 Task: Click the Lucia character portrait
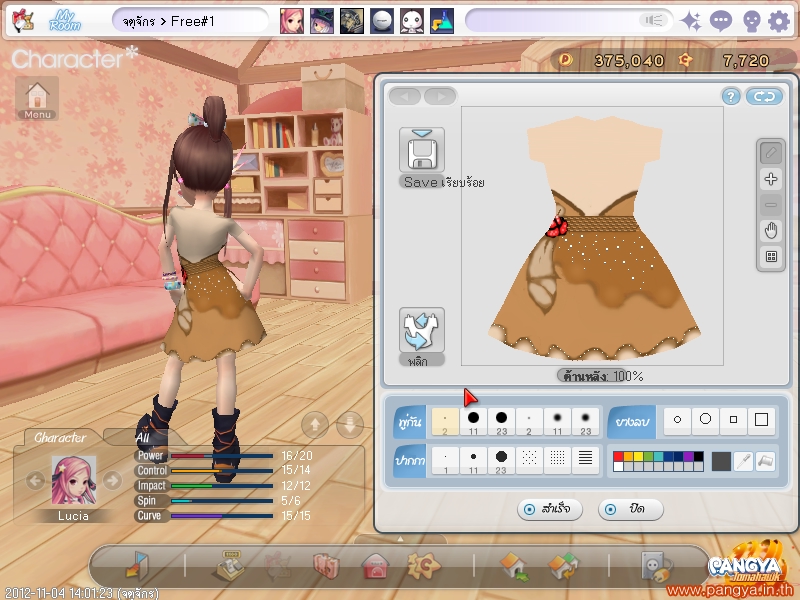click(x=73, y=480)
